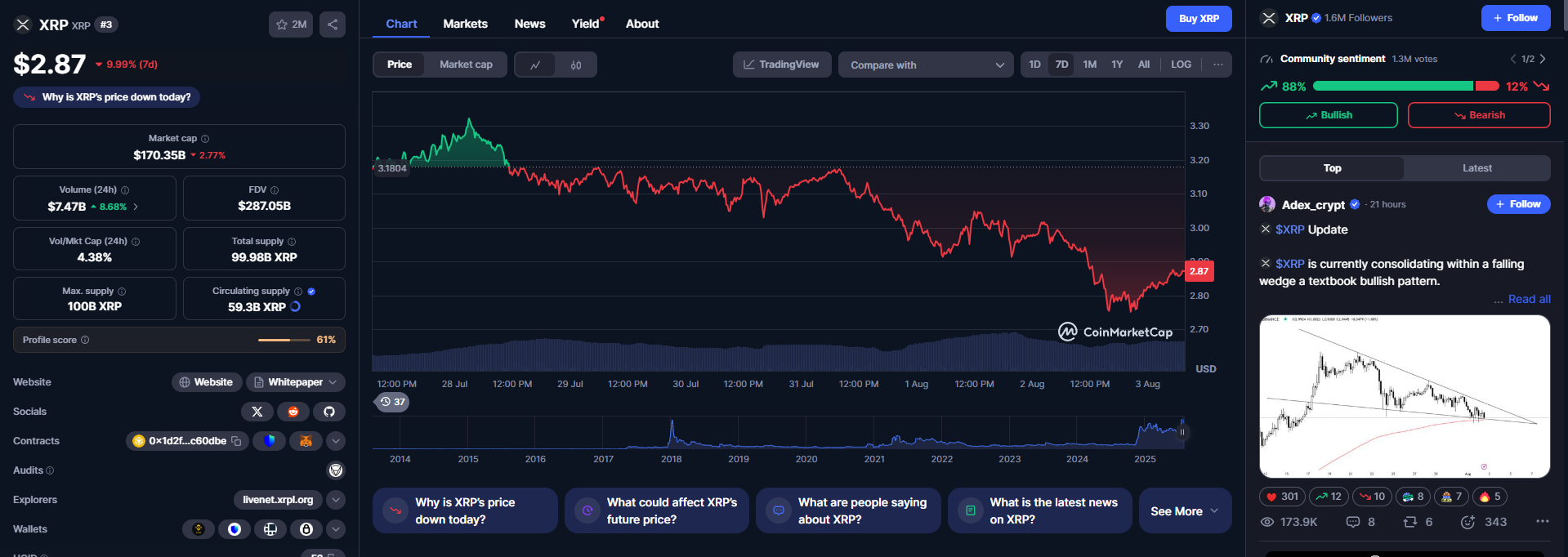This screenshot has height=557, width=1568.
Task: Expand more wallets chevron
Action: pyautogui.click(x=336, y=529)
